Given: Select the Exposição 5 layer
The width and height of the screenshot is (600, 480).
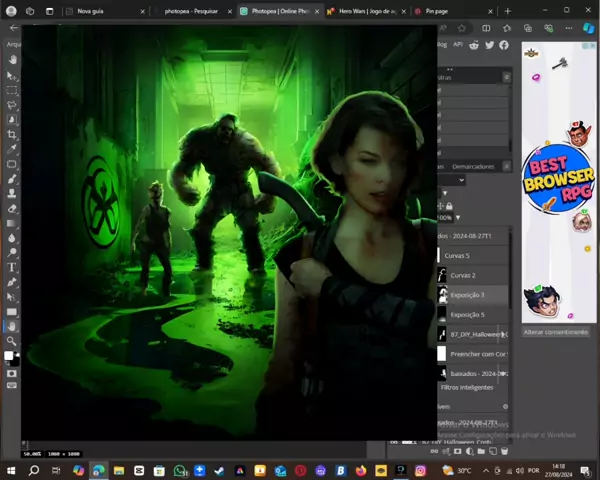Looking at the screenshot, I should coord(473,315).
